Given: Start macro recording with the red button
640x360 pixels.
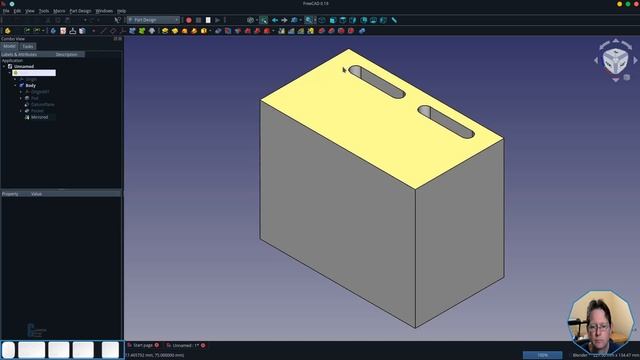Looking at the screenshot, I should (189, 20).
